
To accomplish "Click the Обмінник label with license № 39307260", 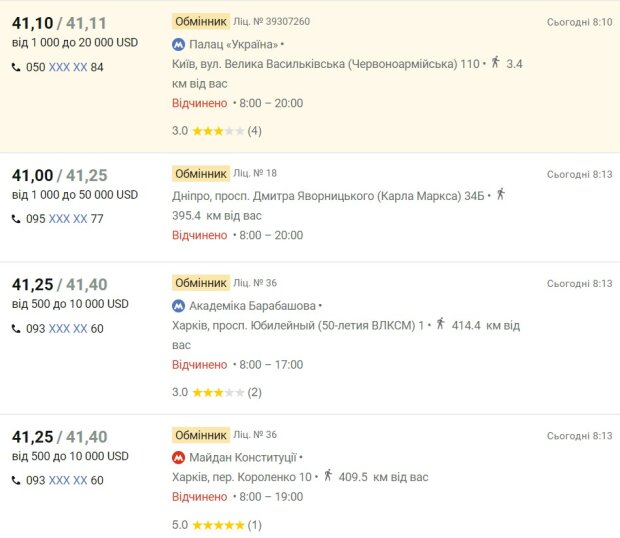I will pos(200,21).
